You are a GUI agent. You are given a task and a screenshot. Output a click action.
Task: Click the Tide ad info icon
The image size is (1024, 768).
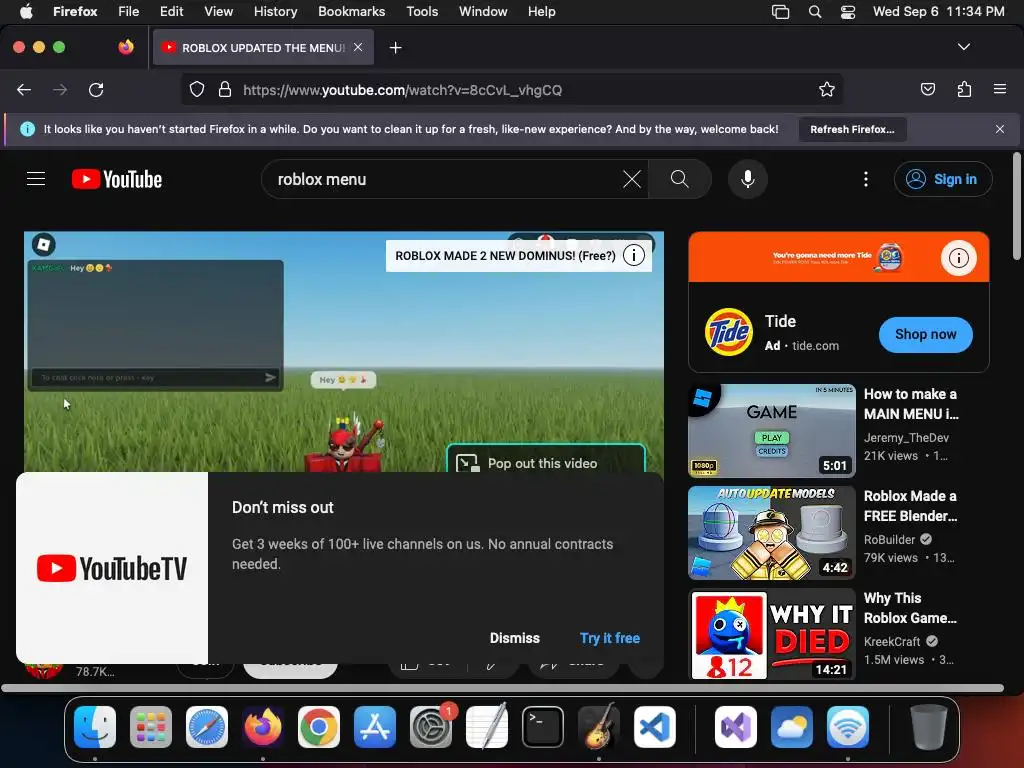pos(958,257)
